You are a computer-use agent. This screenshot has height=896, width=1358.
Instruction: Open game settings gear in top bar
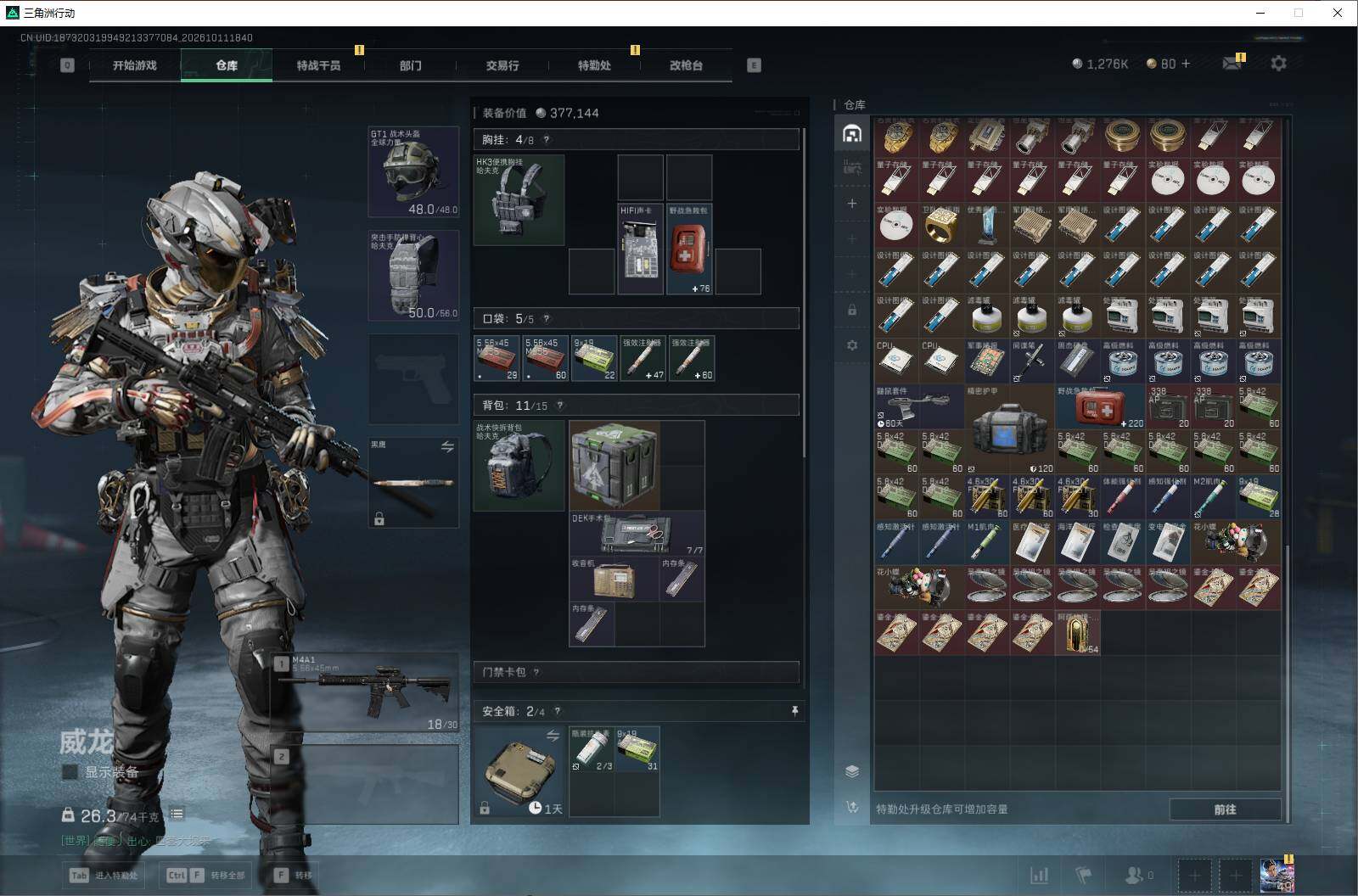[x=1278, y=64]
